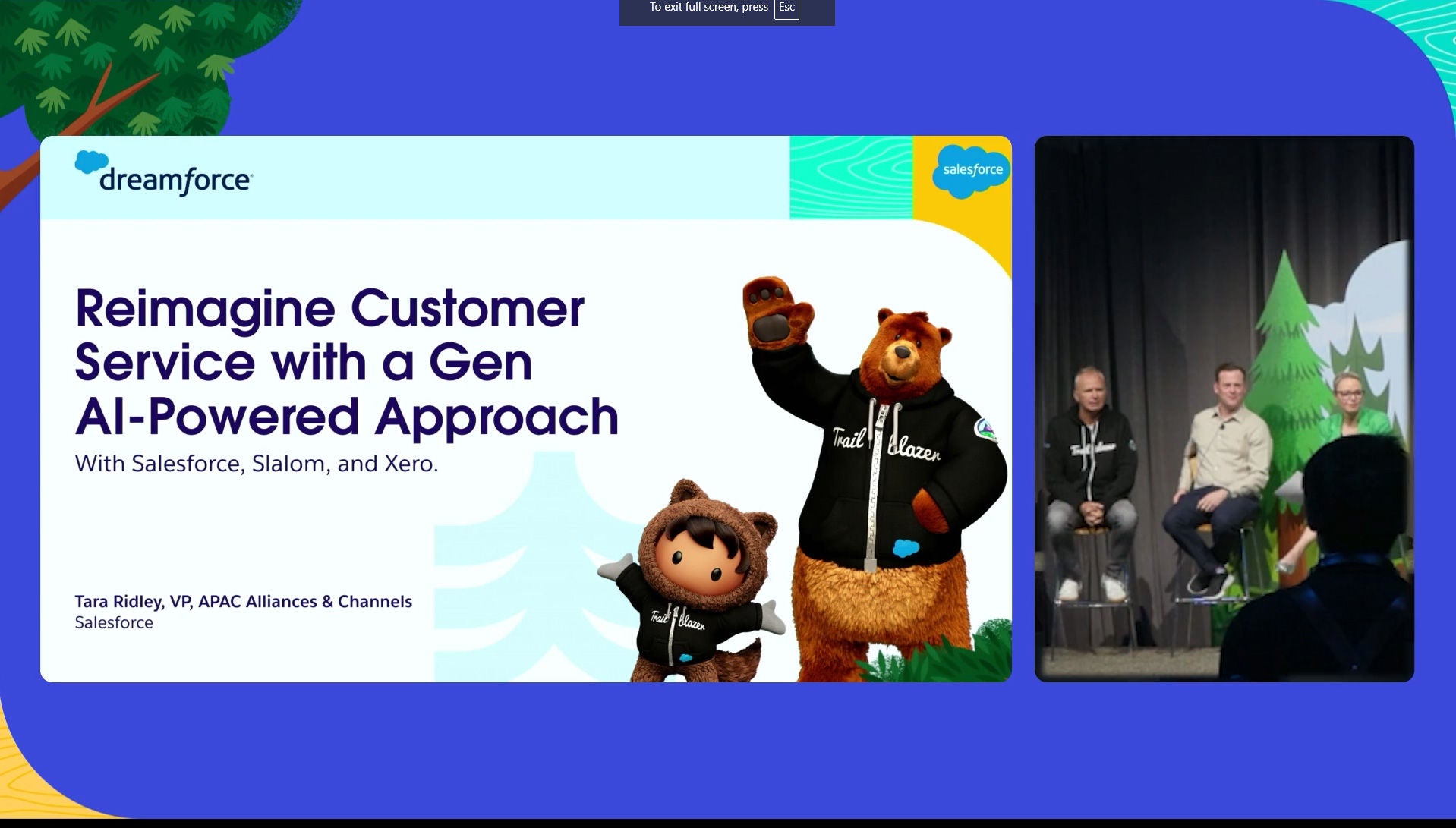The image size is (1456, 828).
Task: Click the dreamforce logo on the slide
Action: coord(163,173)
